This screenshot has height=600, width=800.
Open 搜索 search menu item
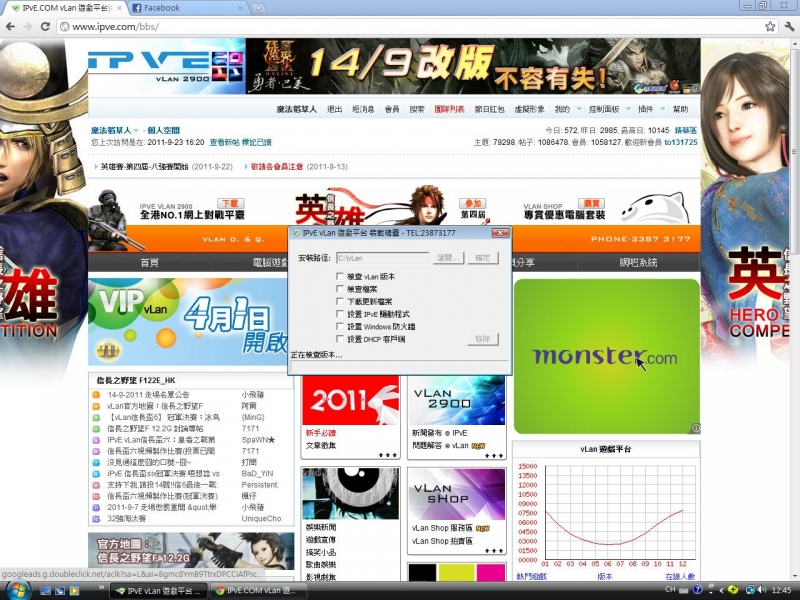click(417, 109)
